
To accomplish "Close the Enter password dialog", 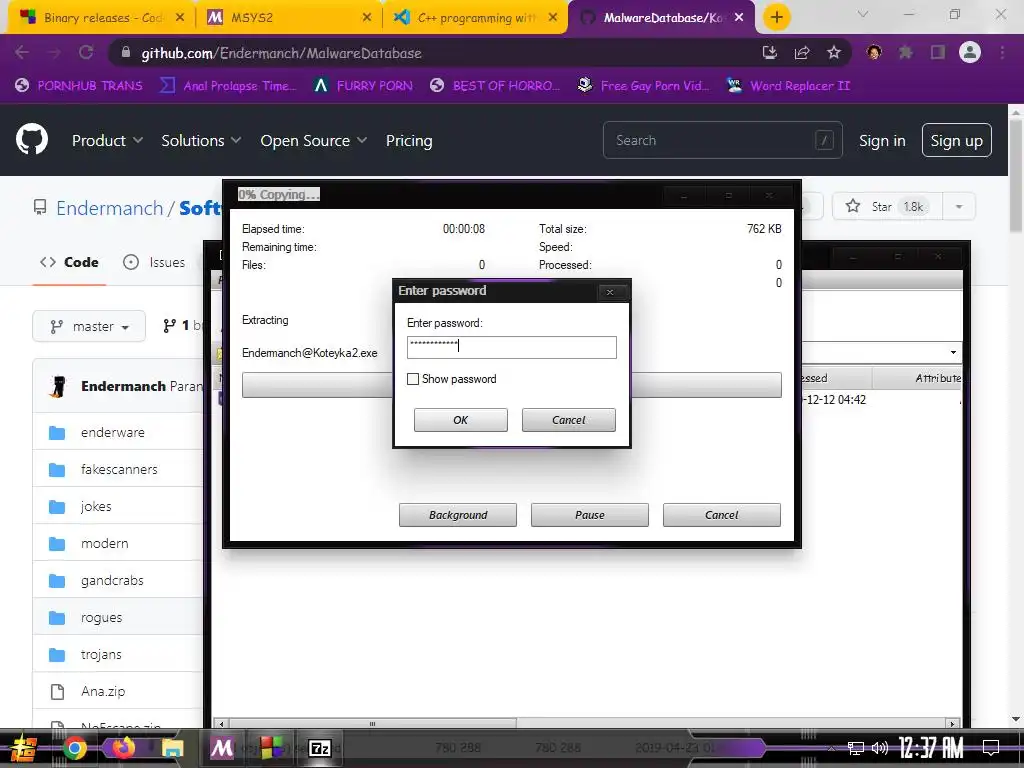I will (x=609, y=292).
